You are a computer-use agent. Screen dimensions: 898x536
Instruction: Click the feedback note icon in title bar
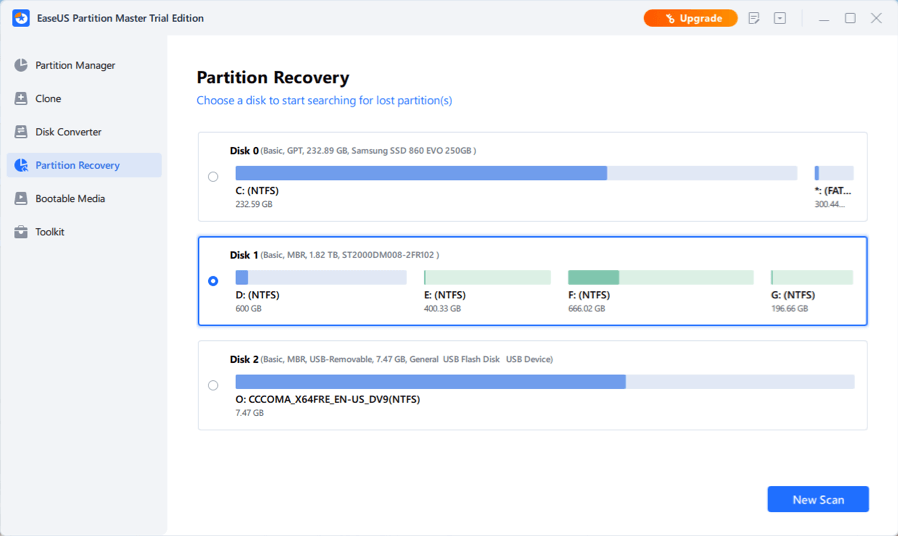(754, 18)
